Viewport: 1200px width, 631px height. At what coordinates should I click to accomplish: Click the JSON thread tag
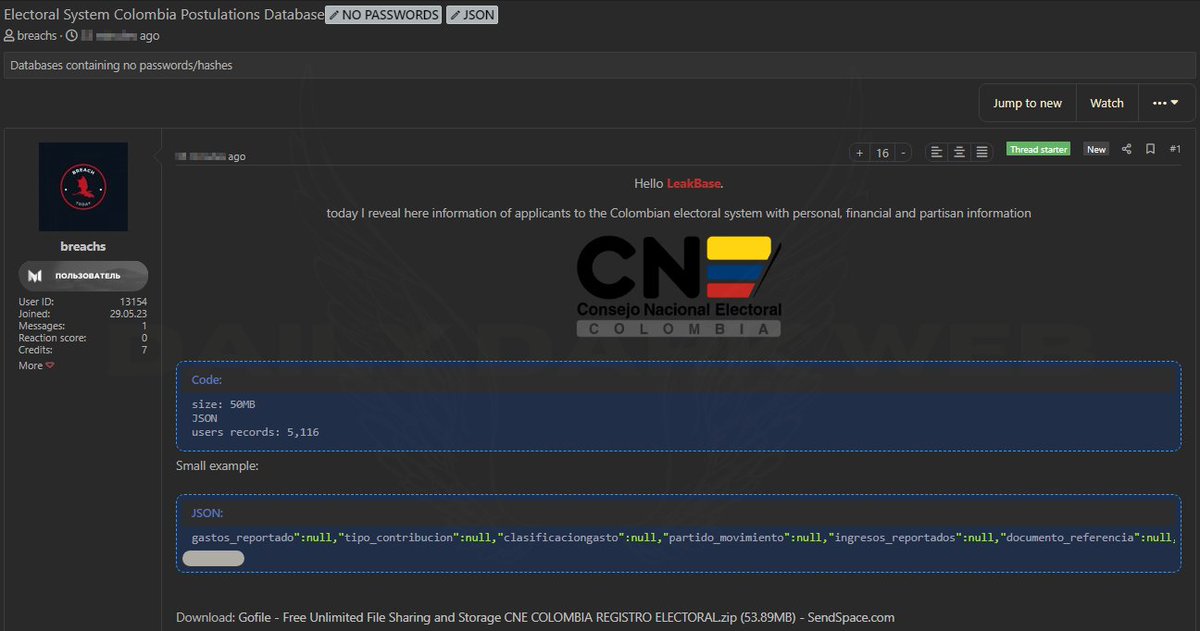tap(472, 15)
